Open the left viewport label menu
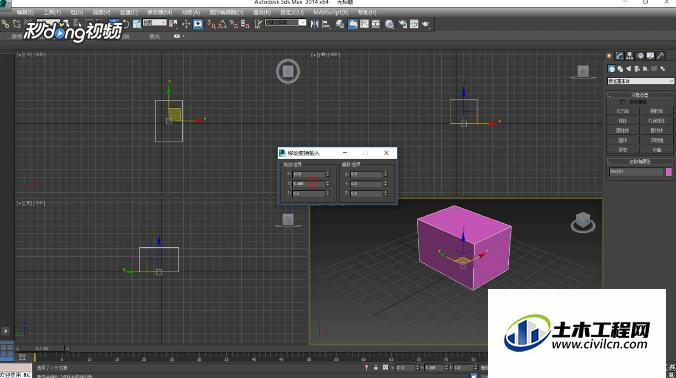This screenshot has width=676, height=378. 31,203
